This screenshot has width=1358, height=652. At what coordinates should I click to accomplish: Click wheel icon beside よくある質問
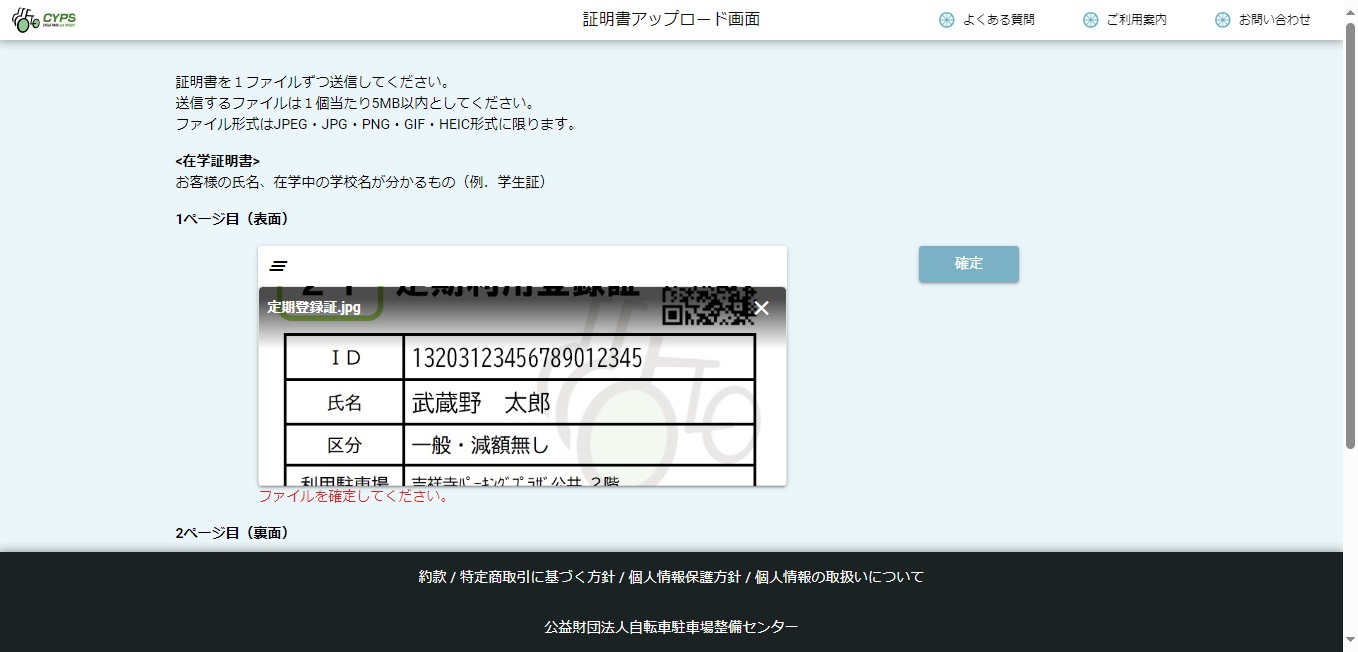coord(946,20)
